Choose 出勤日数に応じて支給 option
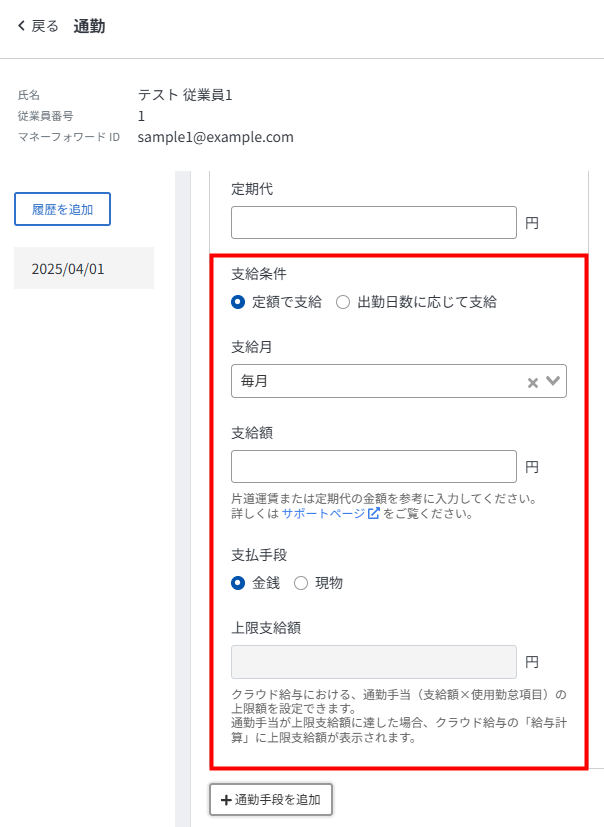 pyautogui.click(x=343, y=301)
